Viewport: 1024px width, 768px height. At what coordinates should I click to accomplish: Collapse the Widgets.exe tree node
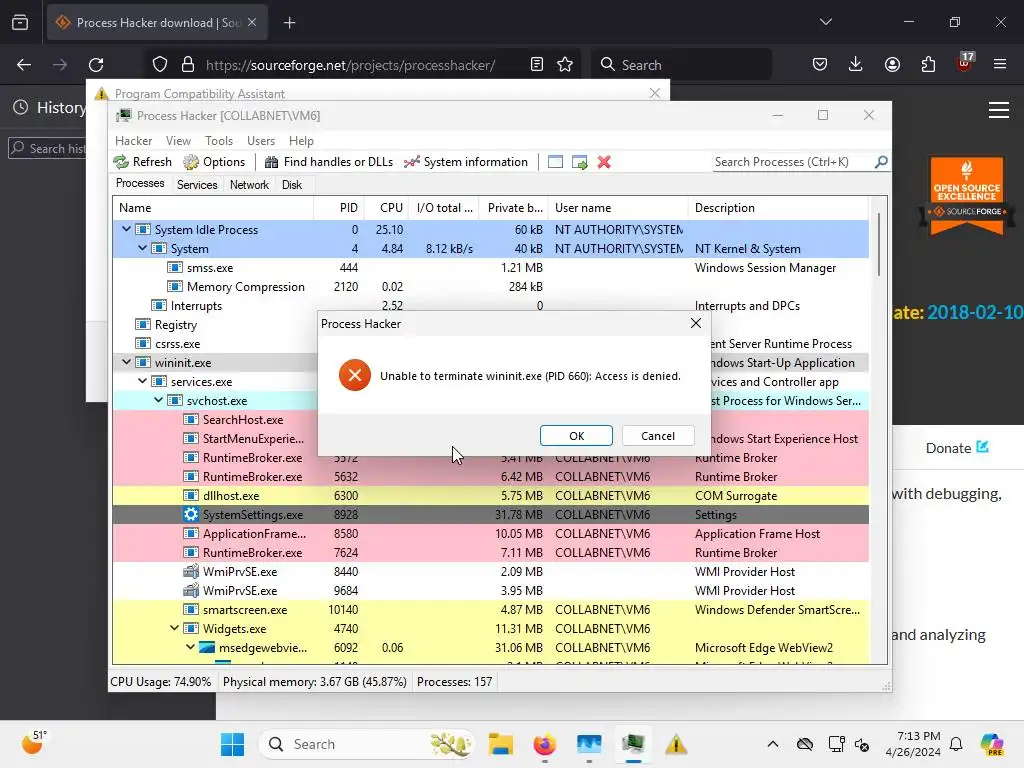tap(174, 628)
